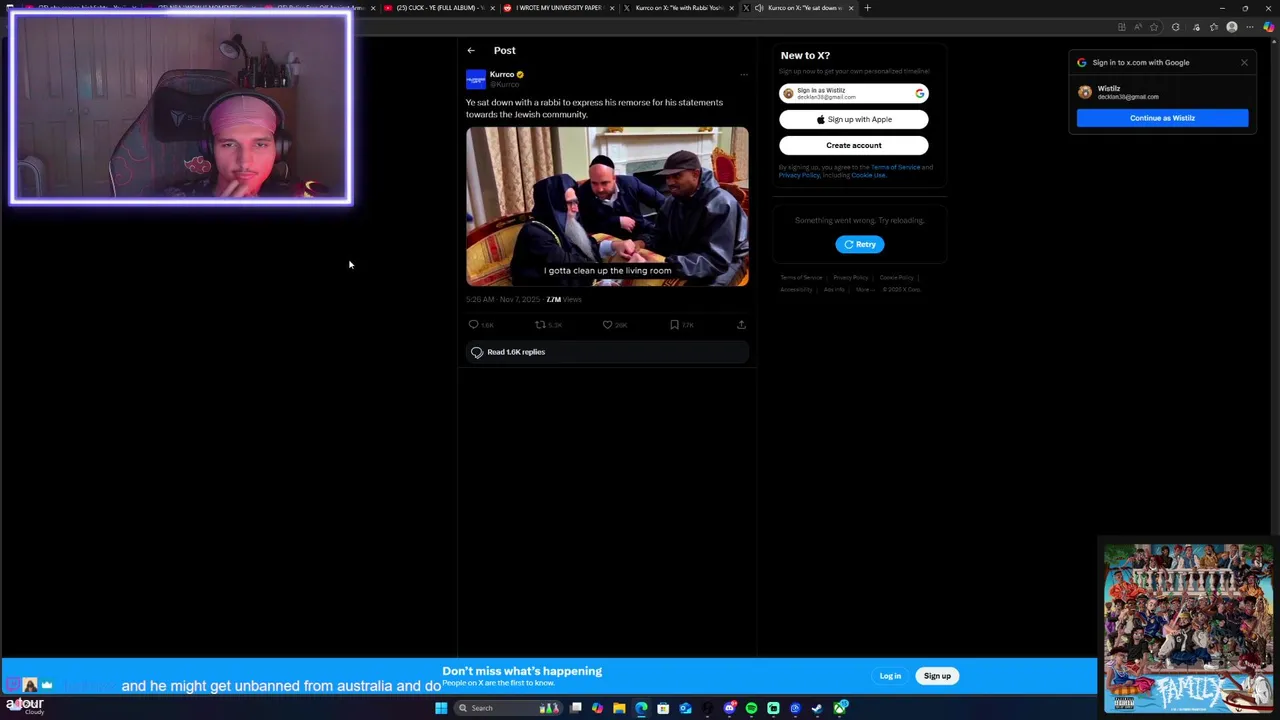1280x720 pixels.
Task: Open Outlook from the taskbar
Action: coord(685,708)
